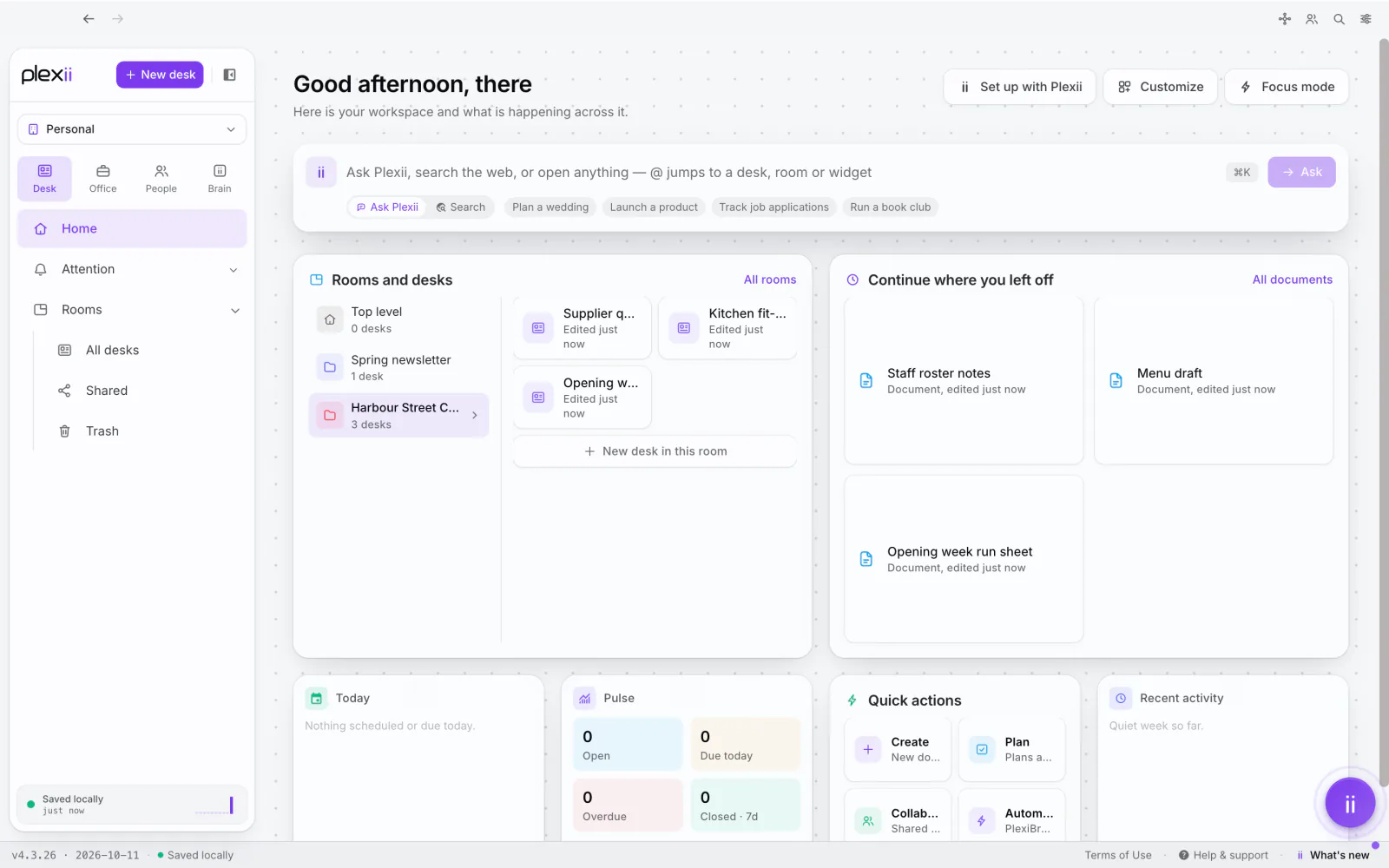The height and width of the screenshot is (868, 1389).
Task: Click the Plan quick action icon
Action: [982, 749]
